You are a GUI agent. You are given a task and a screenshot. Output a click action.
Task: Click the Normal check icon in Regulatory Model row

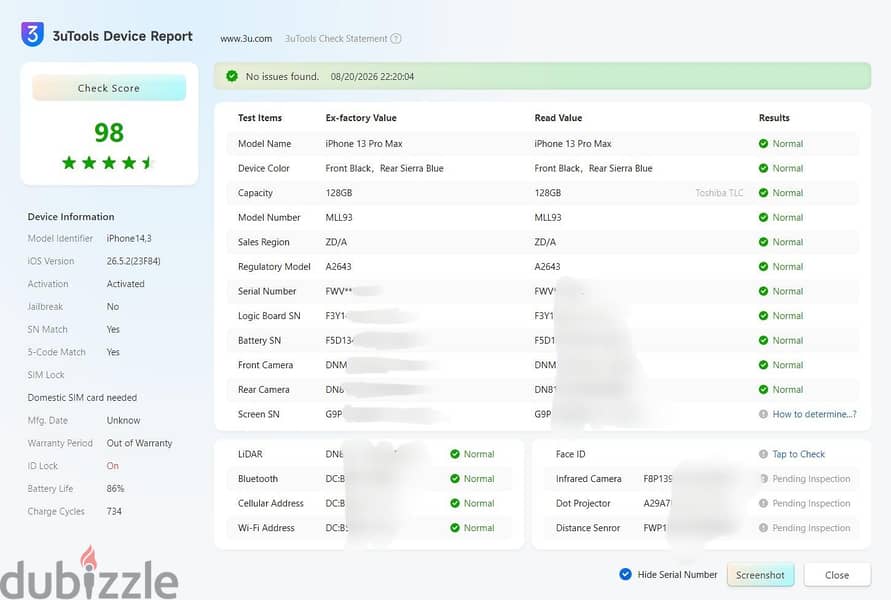[763, 266]
